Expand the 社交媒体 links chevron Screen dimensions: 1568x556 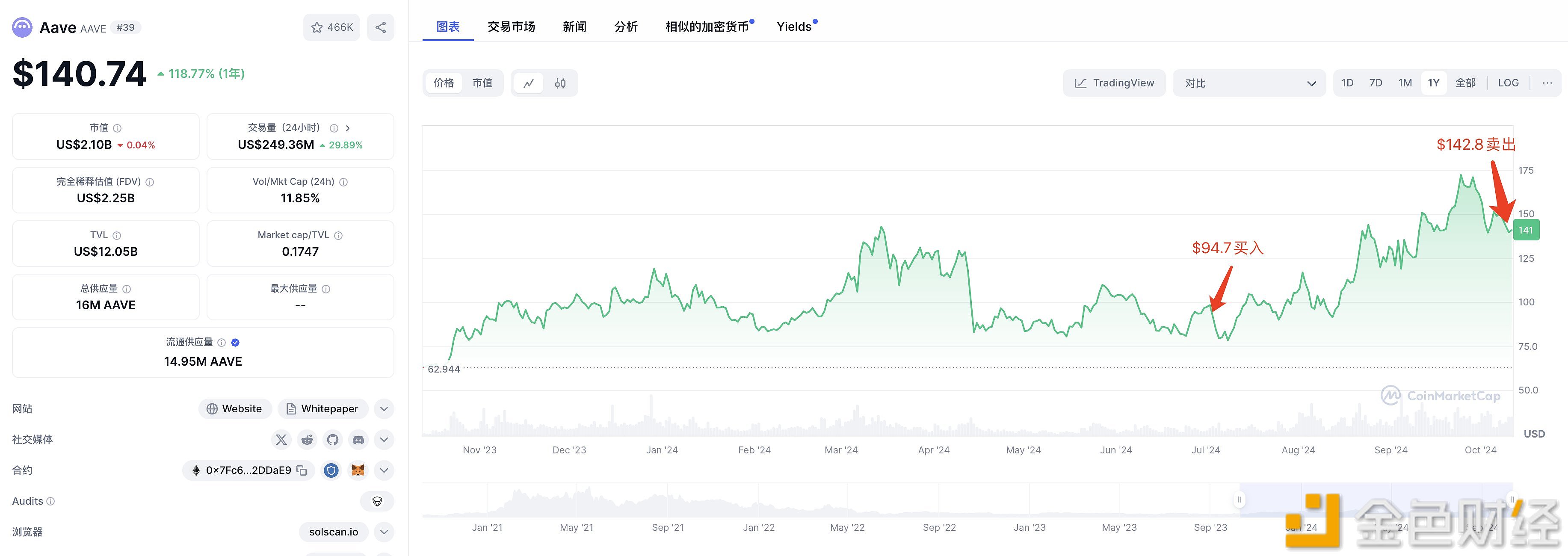[x=384, y=440]
